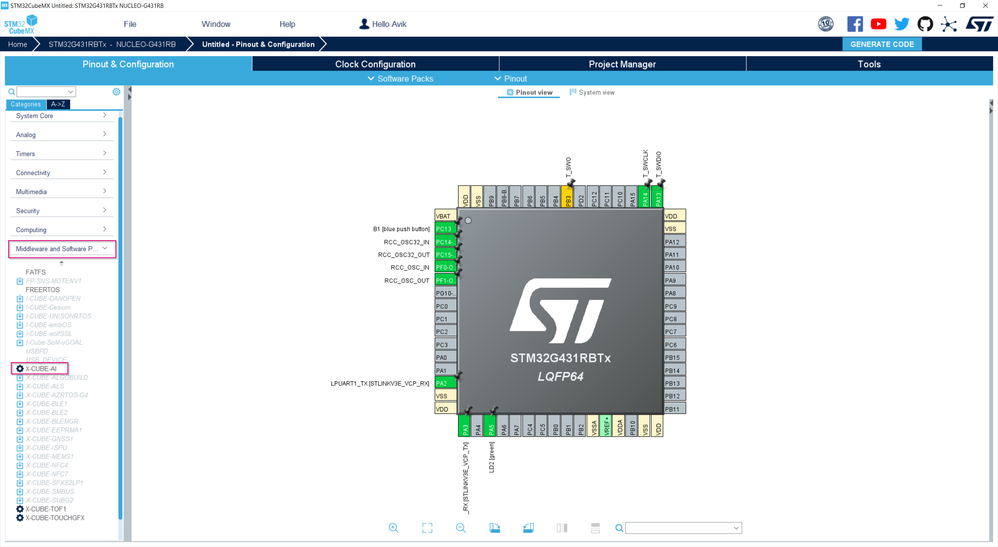
Task: Zoom out of the chip pinout view
Action: pos(461,528)
